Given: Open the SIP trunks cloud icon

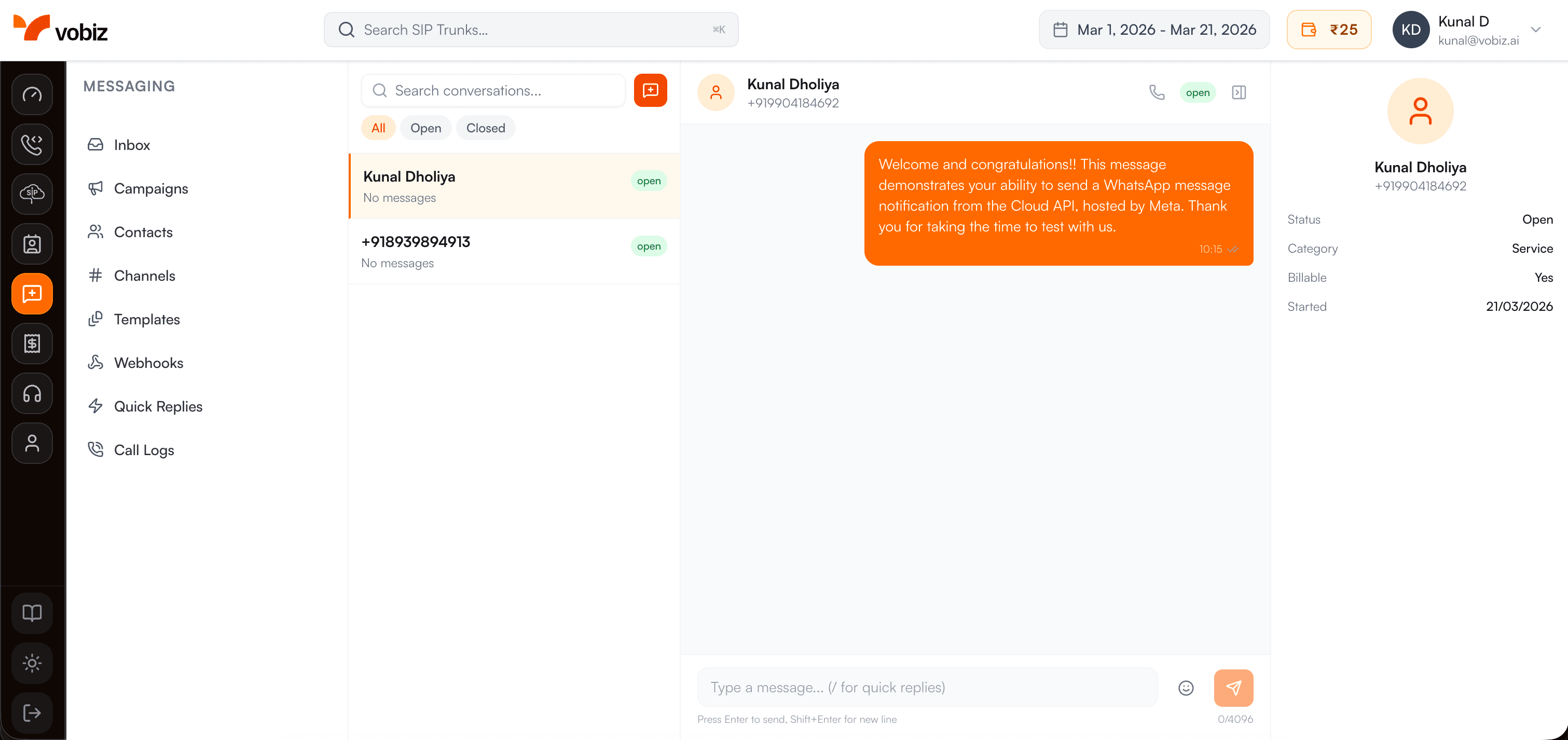Looking at the screenshot, I should [x=32, y=194].
